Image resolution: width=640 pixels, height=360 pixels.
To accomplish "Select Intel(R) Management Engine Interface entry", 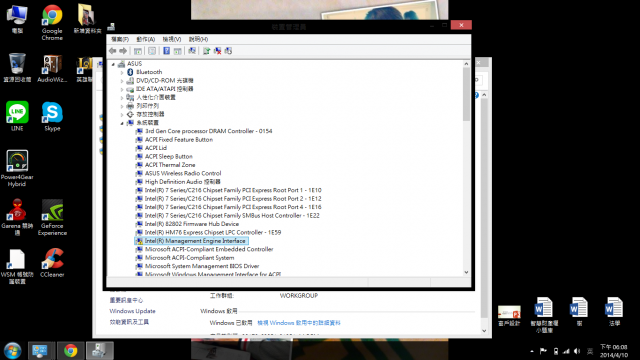I will [x=195, y=241].
